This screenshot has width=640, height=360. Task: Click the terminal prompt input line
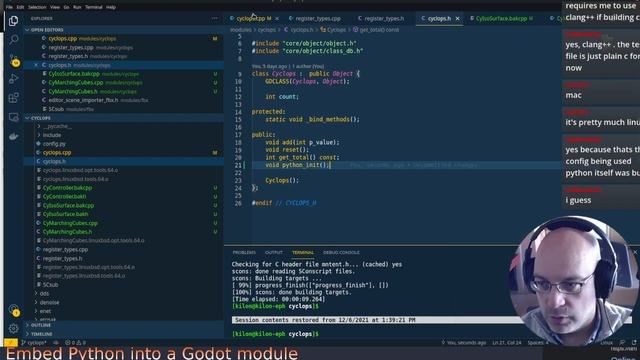(x=276, y=334)
